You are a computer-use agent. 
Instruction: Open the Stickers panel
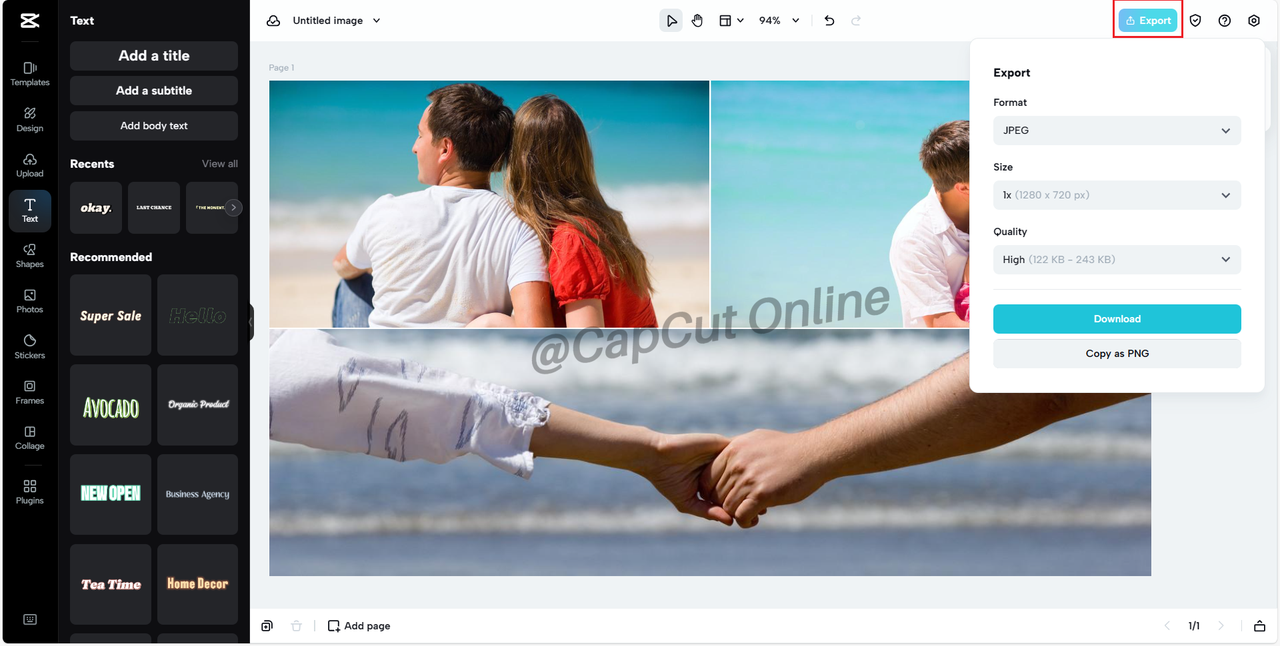point(30,347)
